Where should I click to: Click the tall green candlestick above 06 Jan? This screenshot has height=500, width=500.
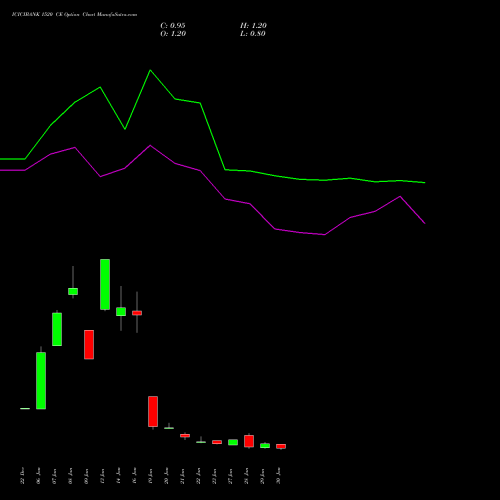41,380
